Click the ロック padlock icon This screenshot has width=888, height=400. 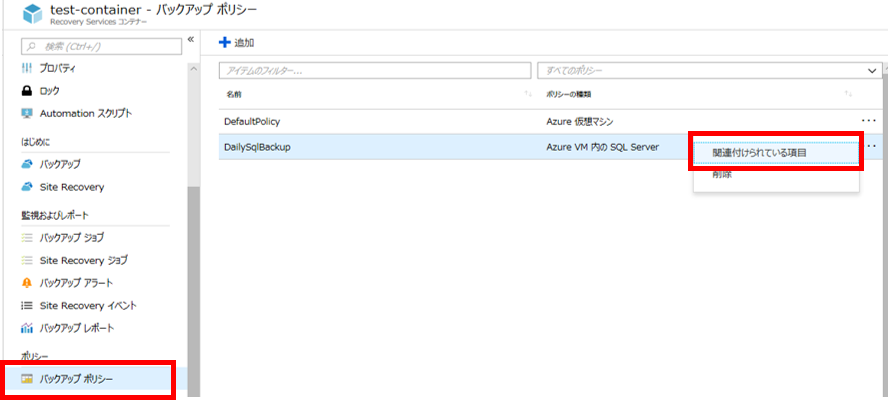27,91
